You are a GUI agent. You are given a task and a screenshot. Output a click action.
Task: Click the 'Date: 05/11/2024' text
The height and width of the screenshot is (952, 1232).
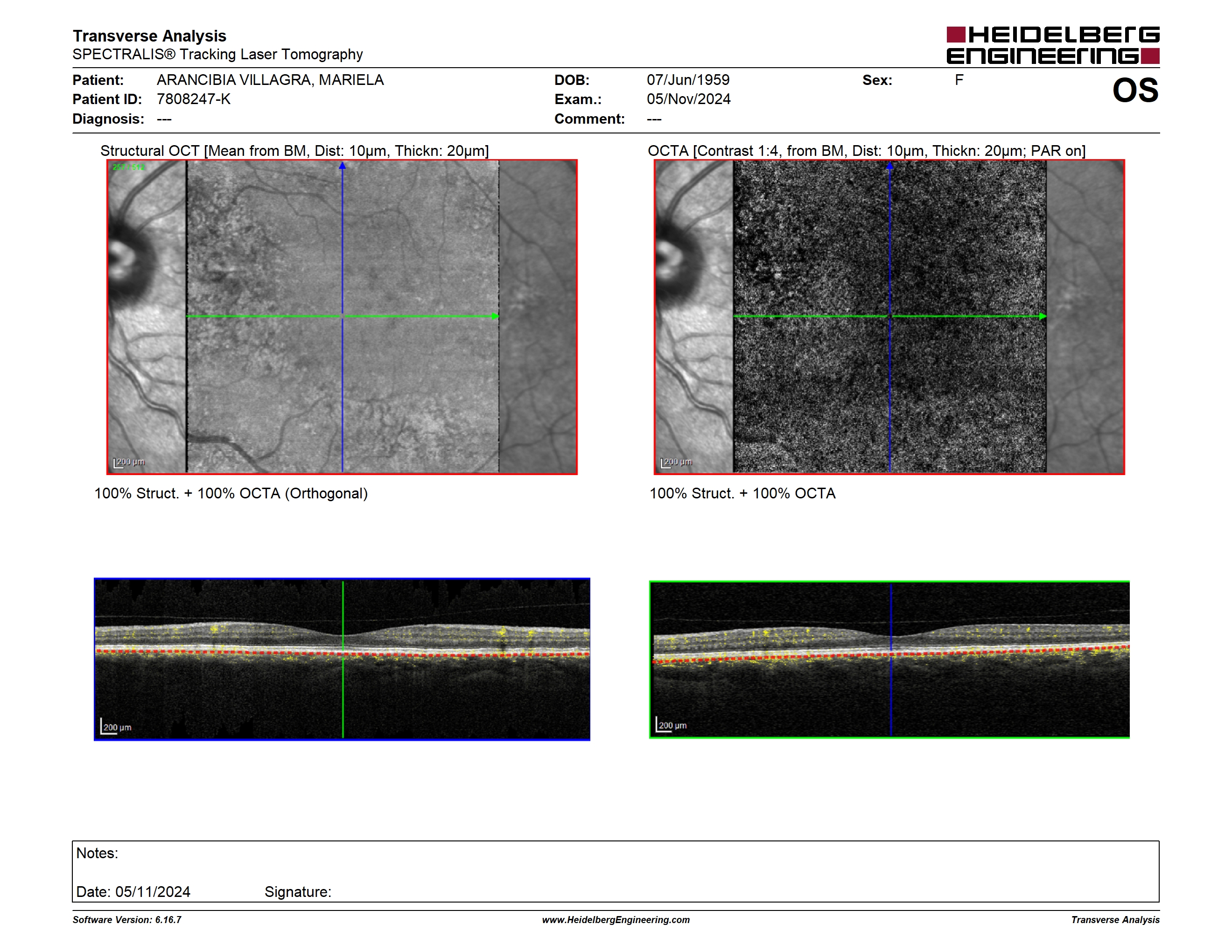click(133, 892)
